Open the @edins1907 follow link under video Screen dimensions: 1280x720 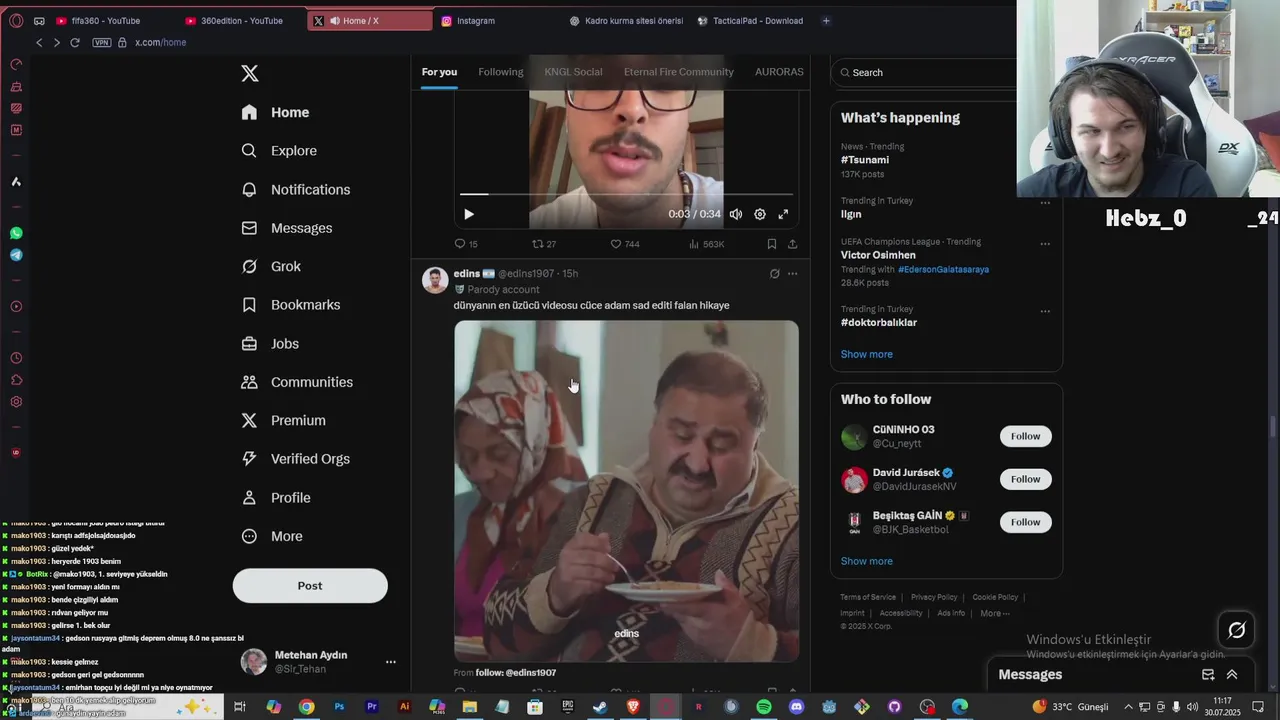[x=516, y=673]
